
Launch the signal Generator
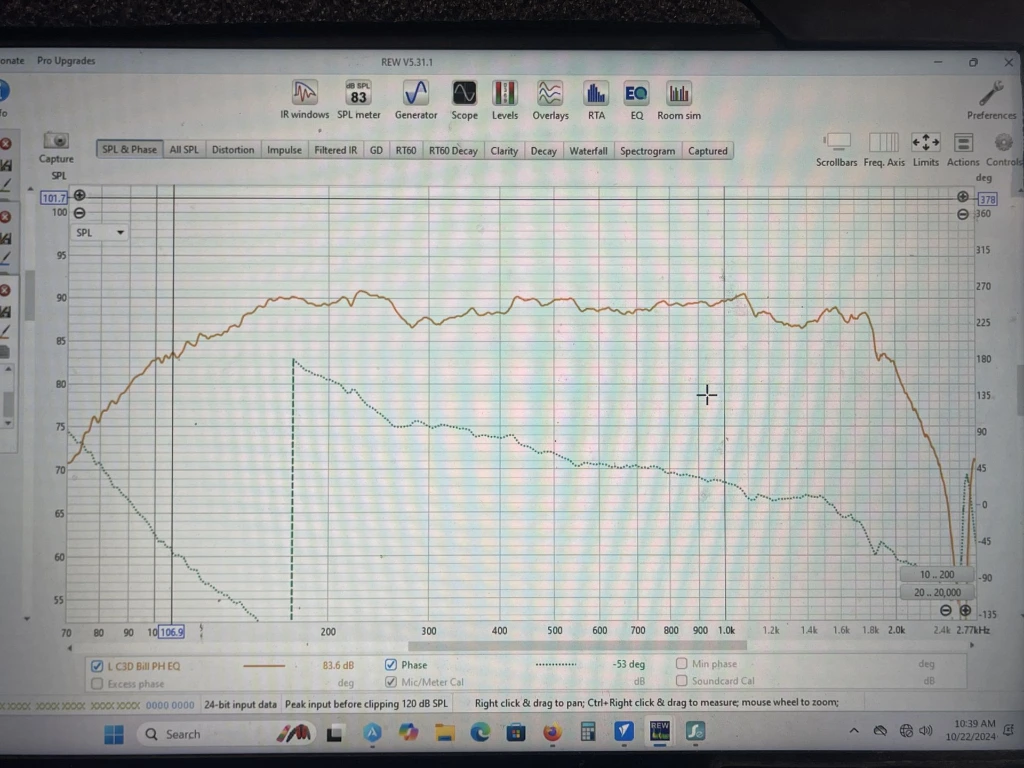tap(415, 94)
